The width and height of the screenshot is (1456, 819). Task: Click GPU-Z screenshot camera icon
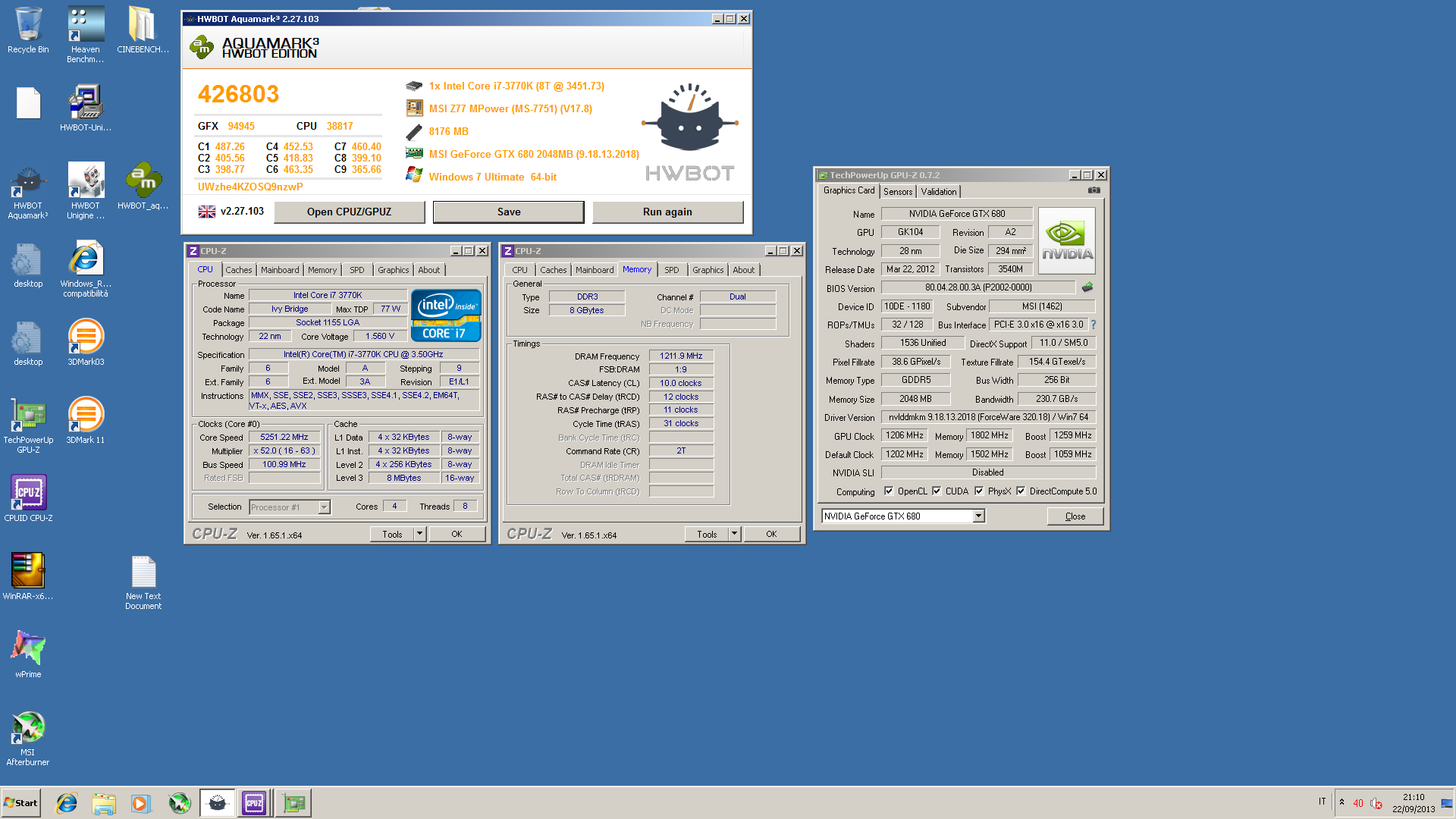click(x=1094, y=190)
